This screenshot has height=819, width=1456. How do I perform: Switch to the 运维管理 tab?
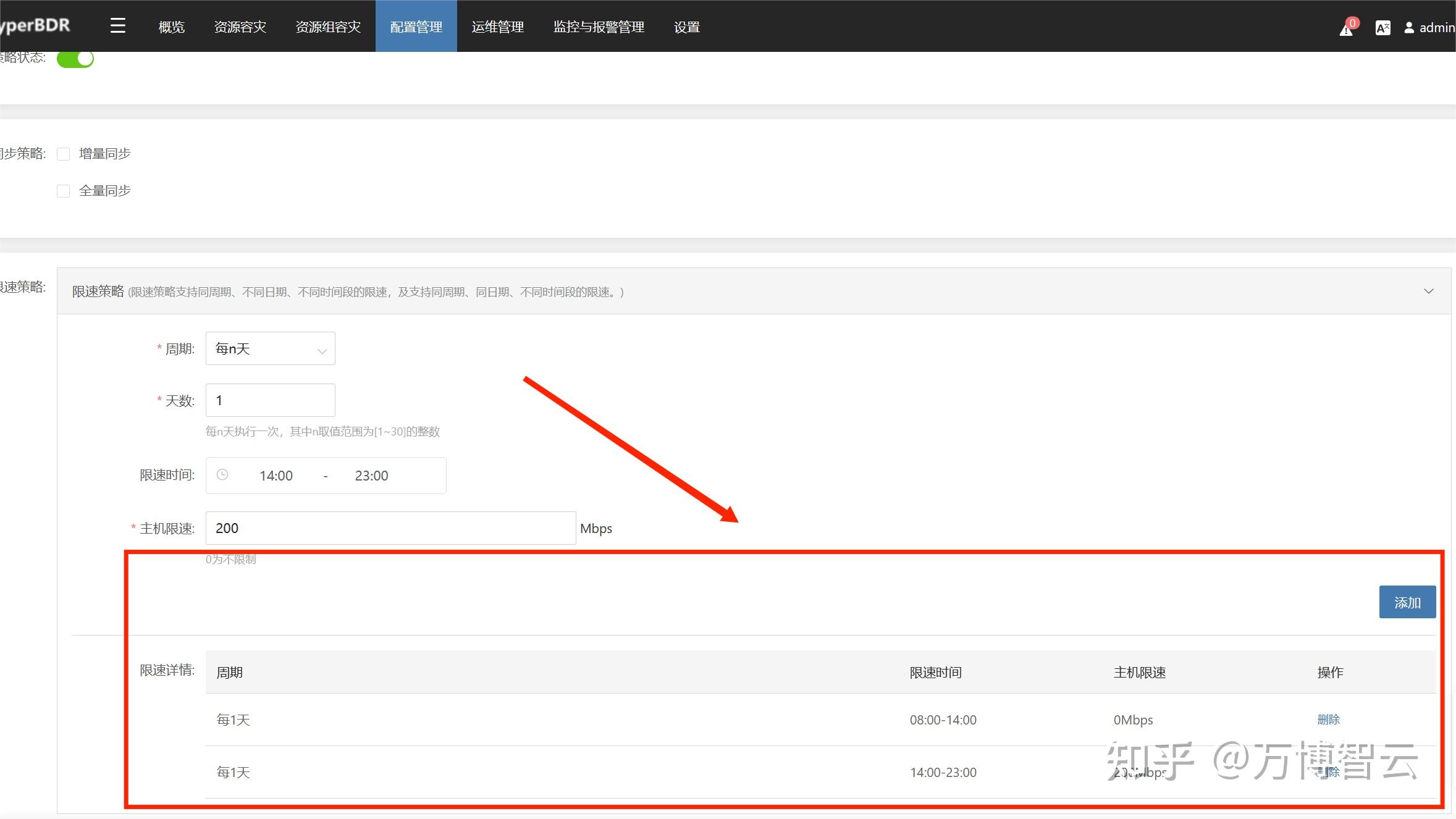click(x=497, y=27)
